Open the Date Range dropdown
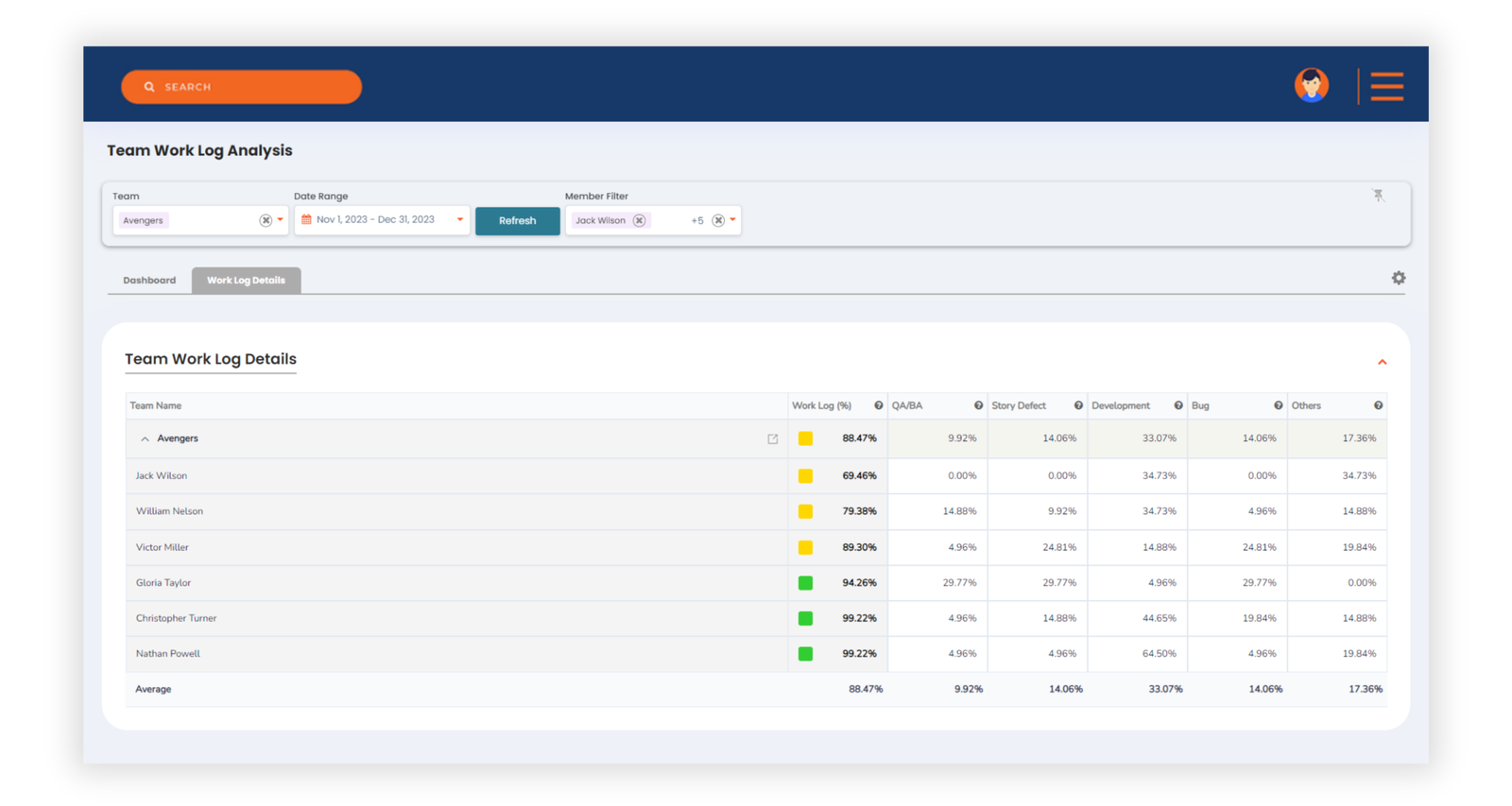Screen dimensions: 1512x806 click(460, 220)
